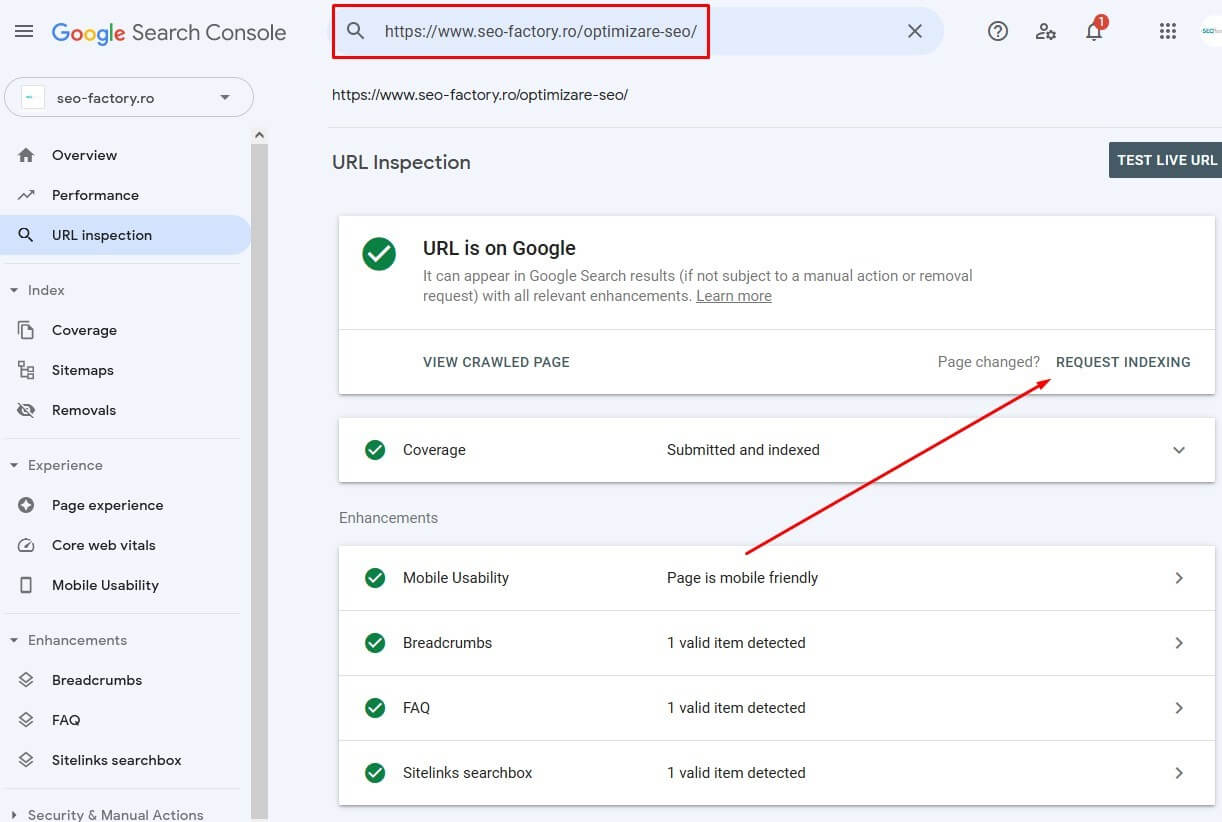Collapse the Index sidebar section

tap(14, 290)
